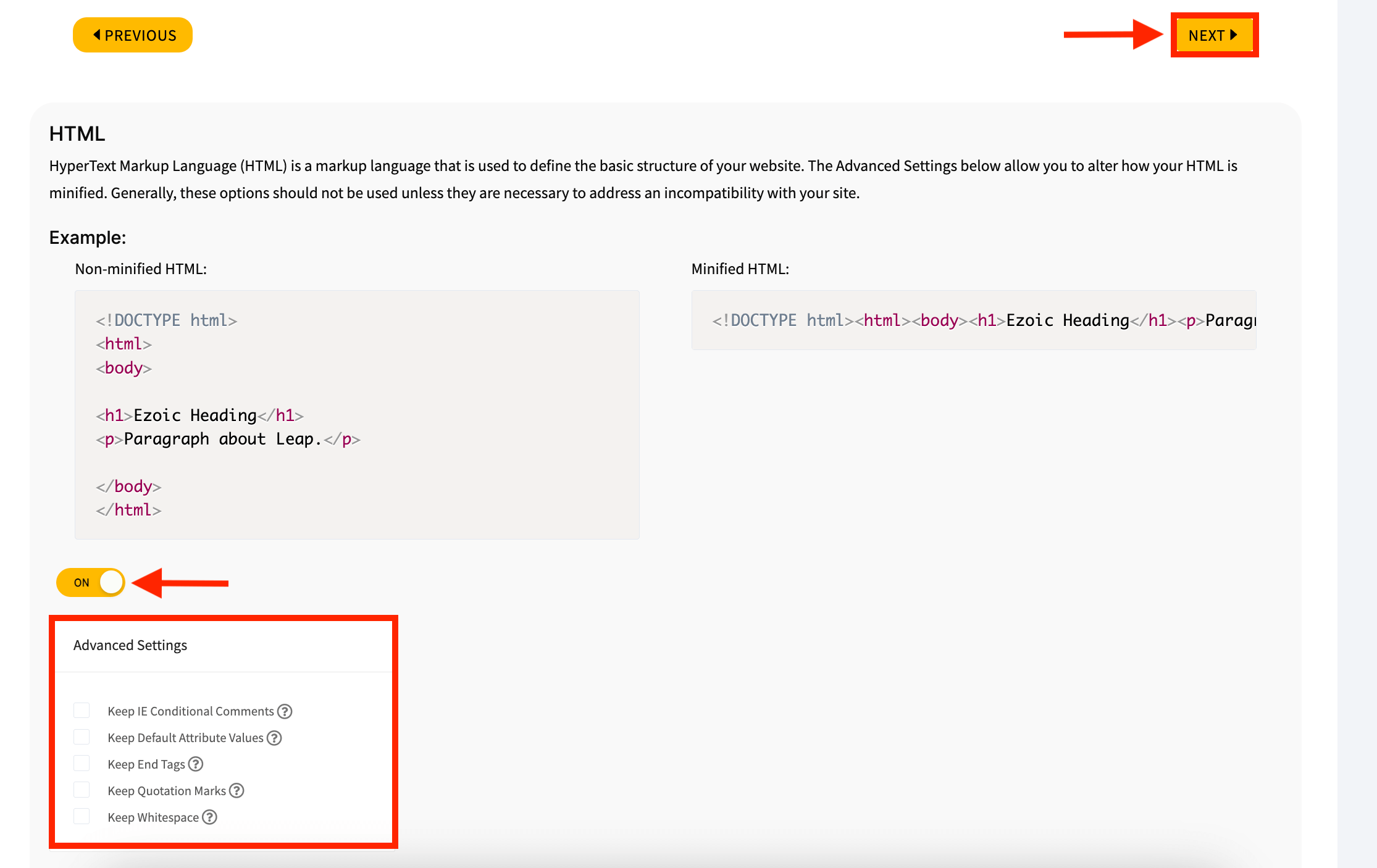The image size is (1377, 868).
Task: Click the Example: subheading
Action: [88, 238]
